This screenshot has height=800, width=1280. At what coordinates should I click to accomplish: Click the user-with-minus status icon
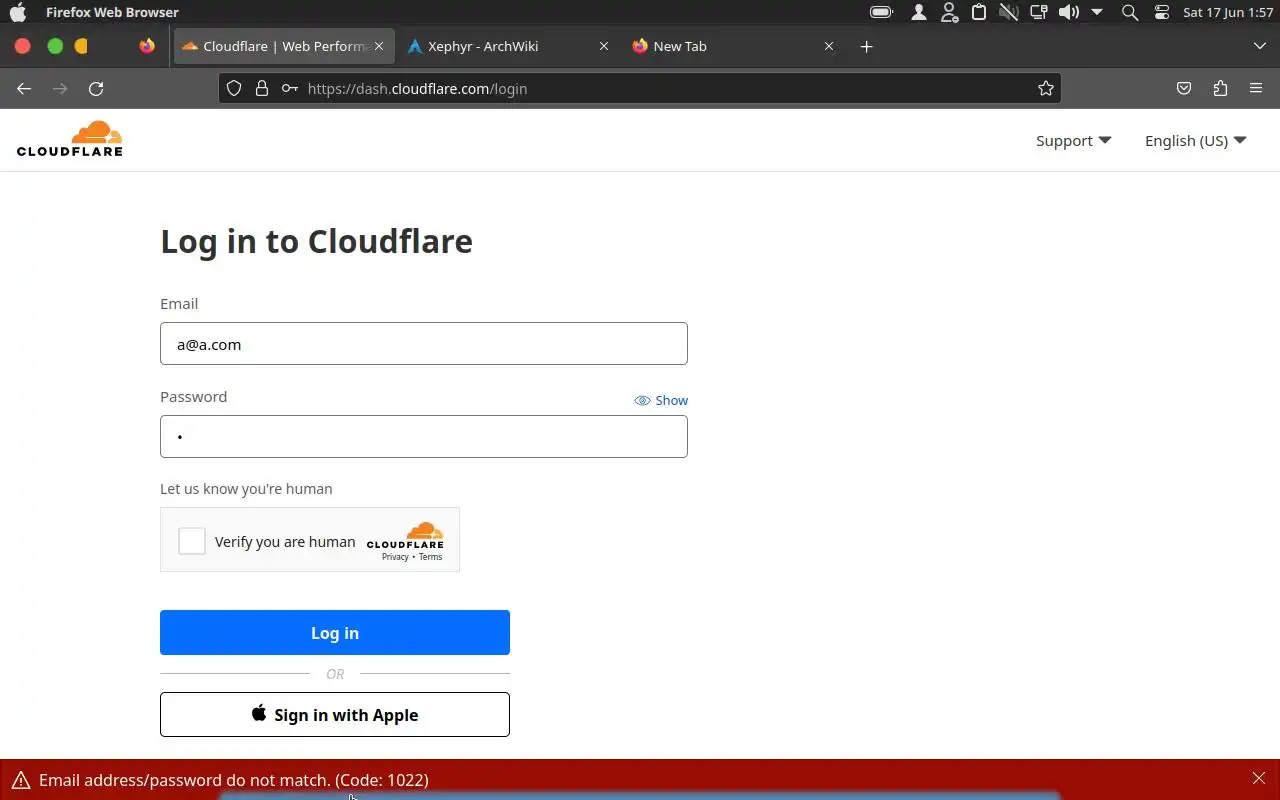949,13
